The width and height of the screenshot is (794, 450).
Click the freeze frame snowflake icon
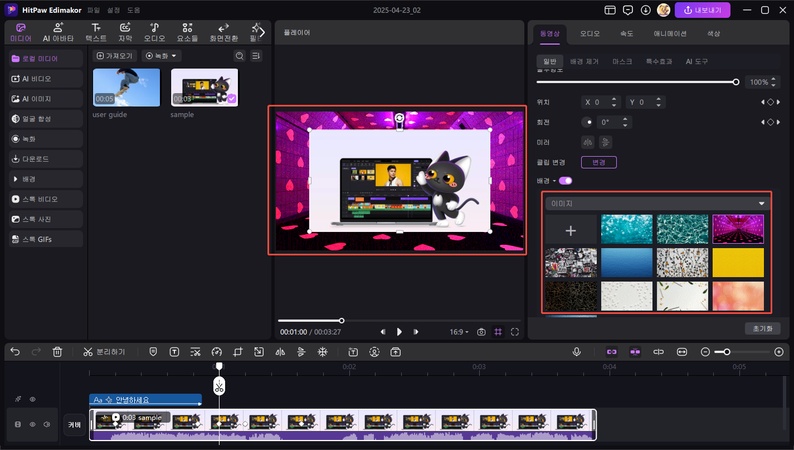coord(323,352)
